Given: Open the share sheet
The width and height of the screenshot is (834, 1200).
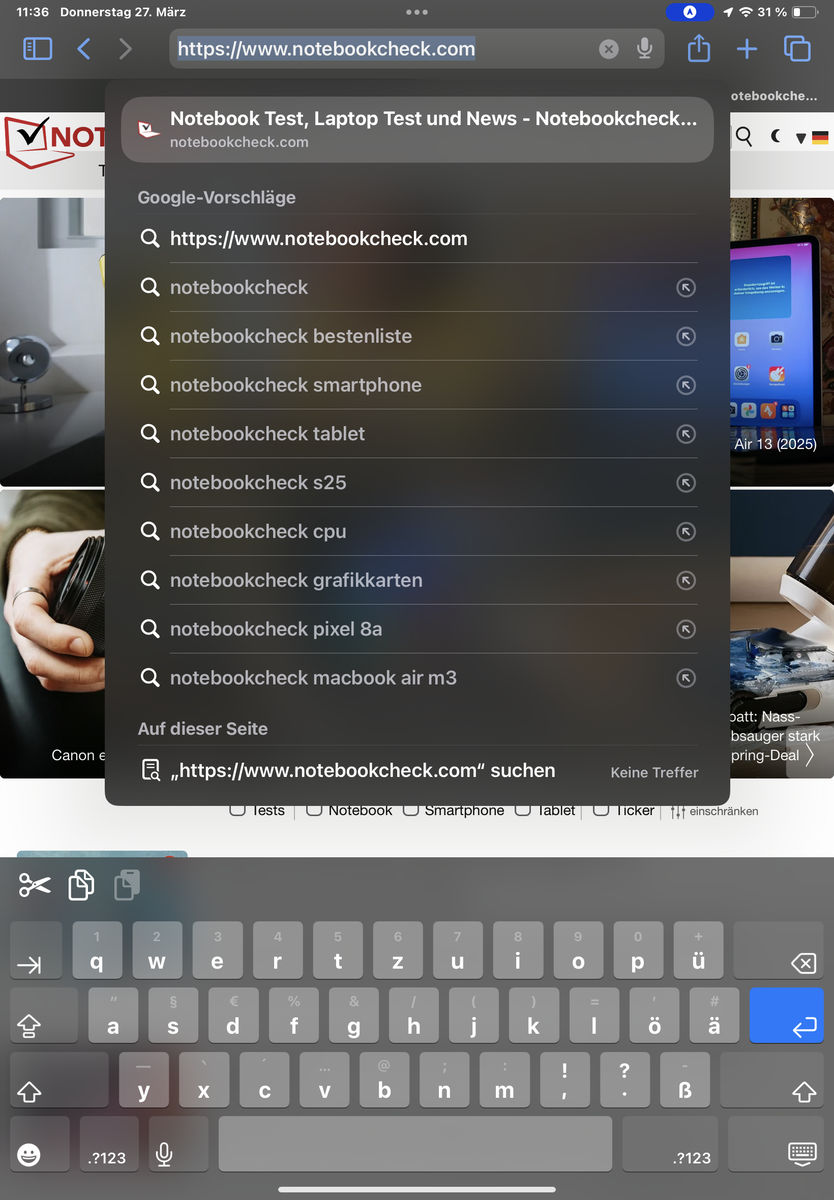Looking at the screenshot, I should coord(699,48).
